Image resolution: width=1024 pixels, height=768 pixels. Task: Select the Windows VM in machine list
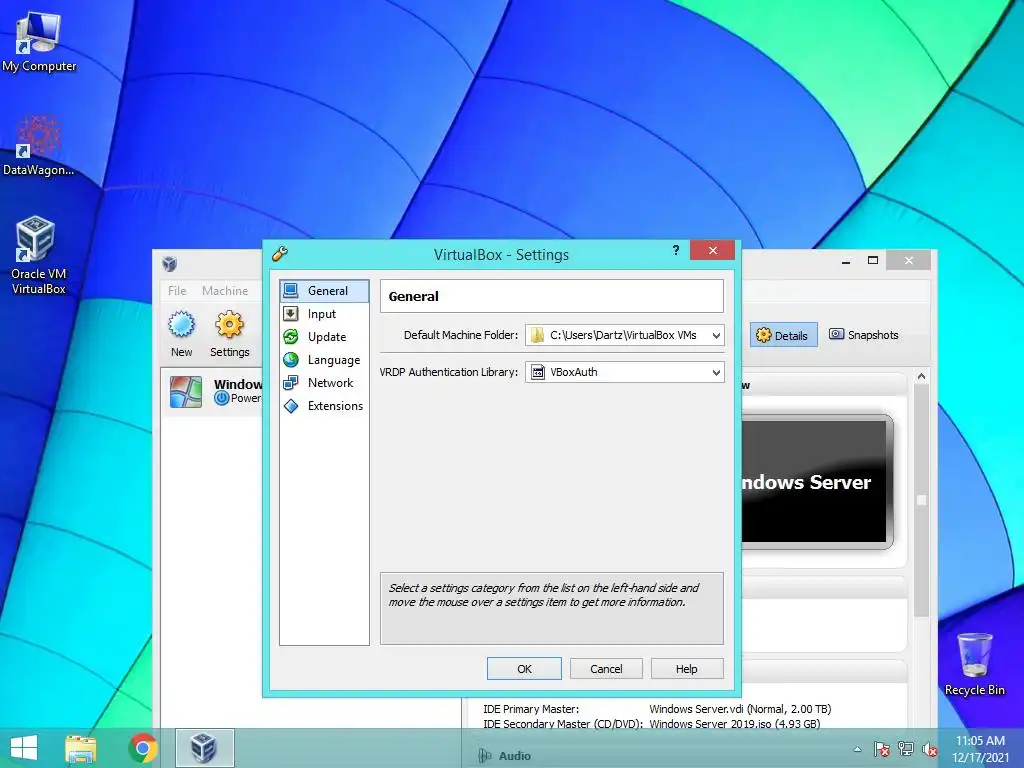(214, 391)
